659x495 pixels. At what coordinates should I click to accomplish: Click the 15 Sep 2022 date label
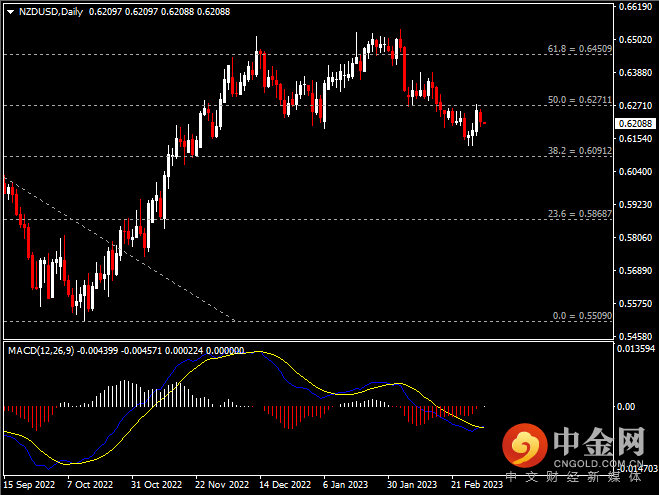(x=29, y=485)
